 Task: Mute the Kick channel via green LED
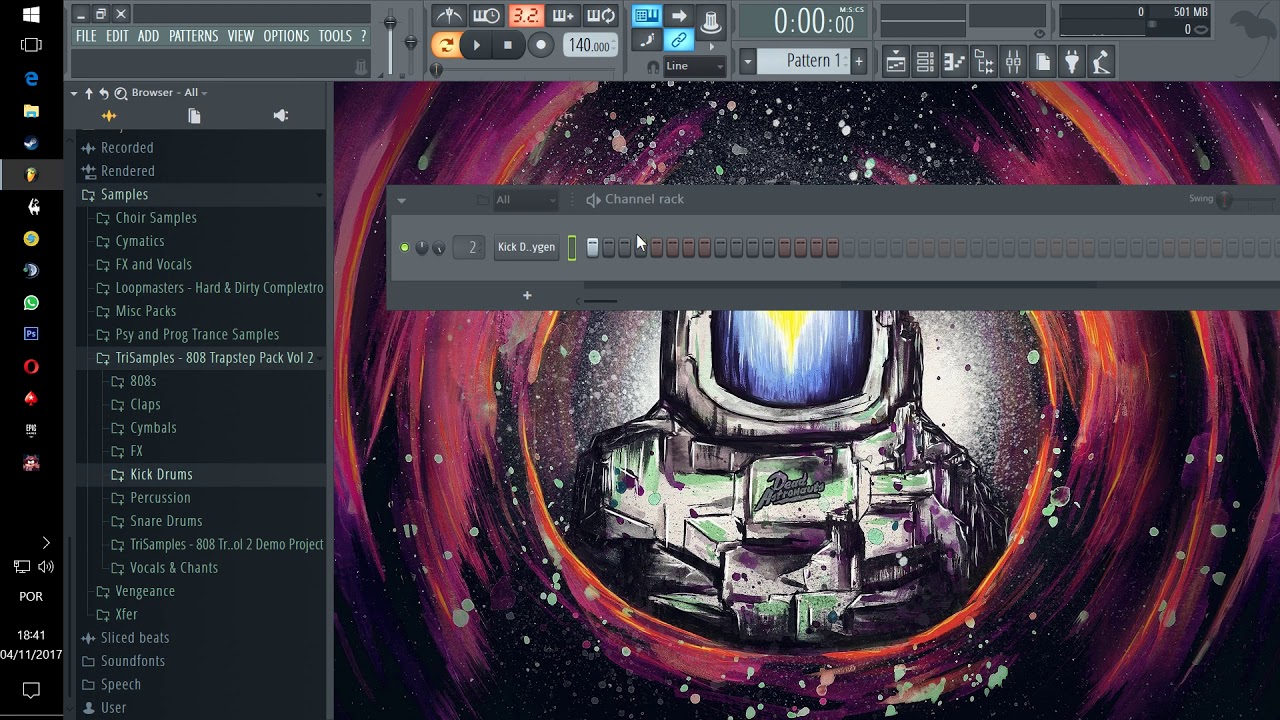pos(404,247)
